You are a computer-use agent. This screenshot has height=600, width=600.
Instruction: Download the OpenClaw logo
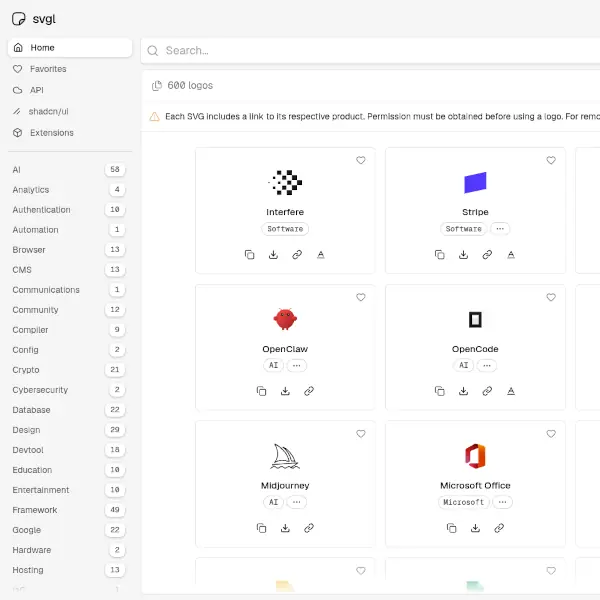(285, 391)
